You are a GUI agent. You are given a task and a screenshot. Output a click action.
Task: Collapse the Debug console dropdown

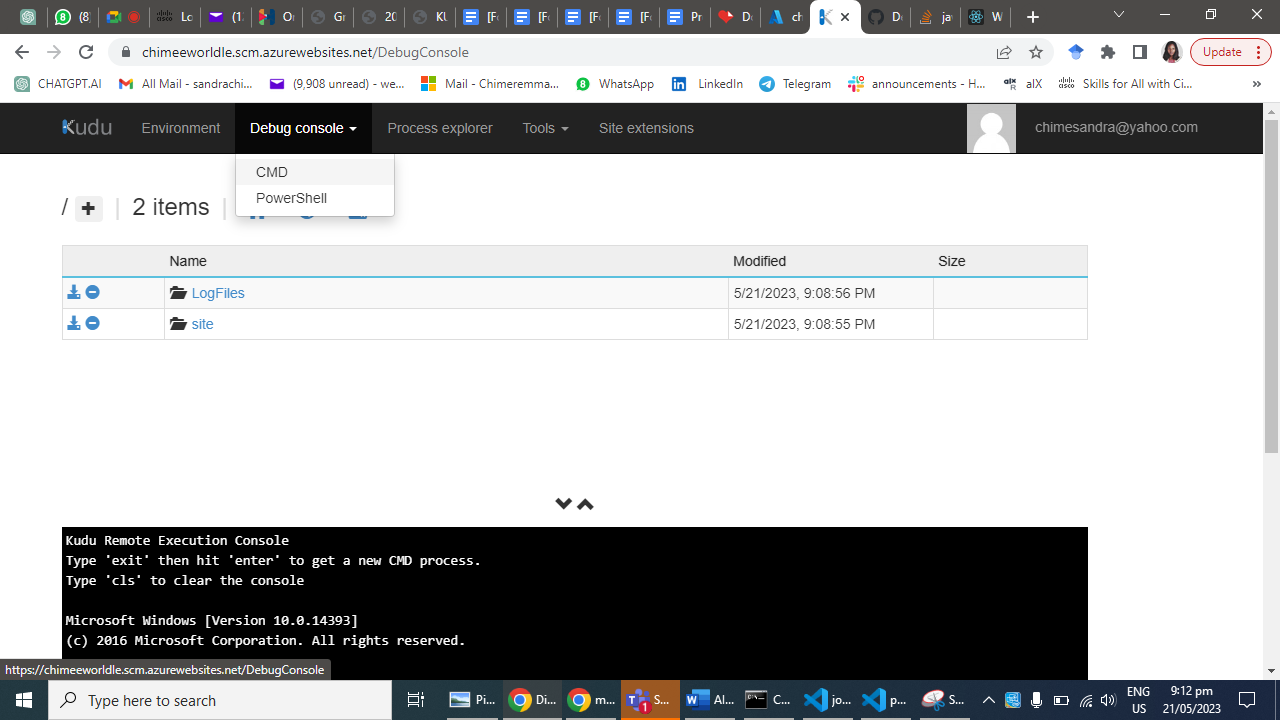tap(304, 128)
